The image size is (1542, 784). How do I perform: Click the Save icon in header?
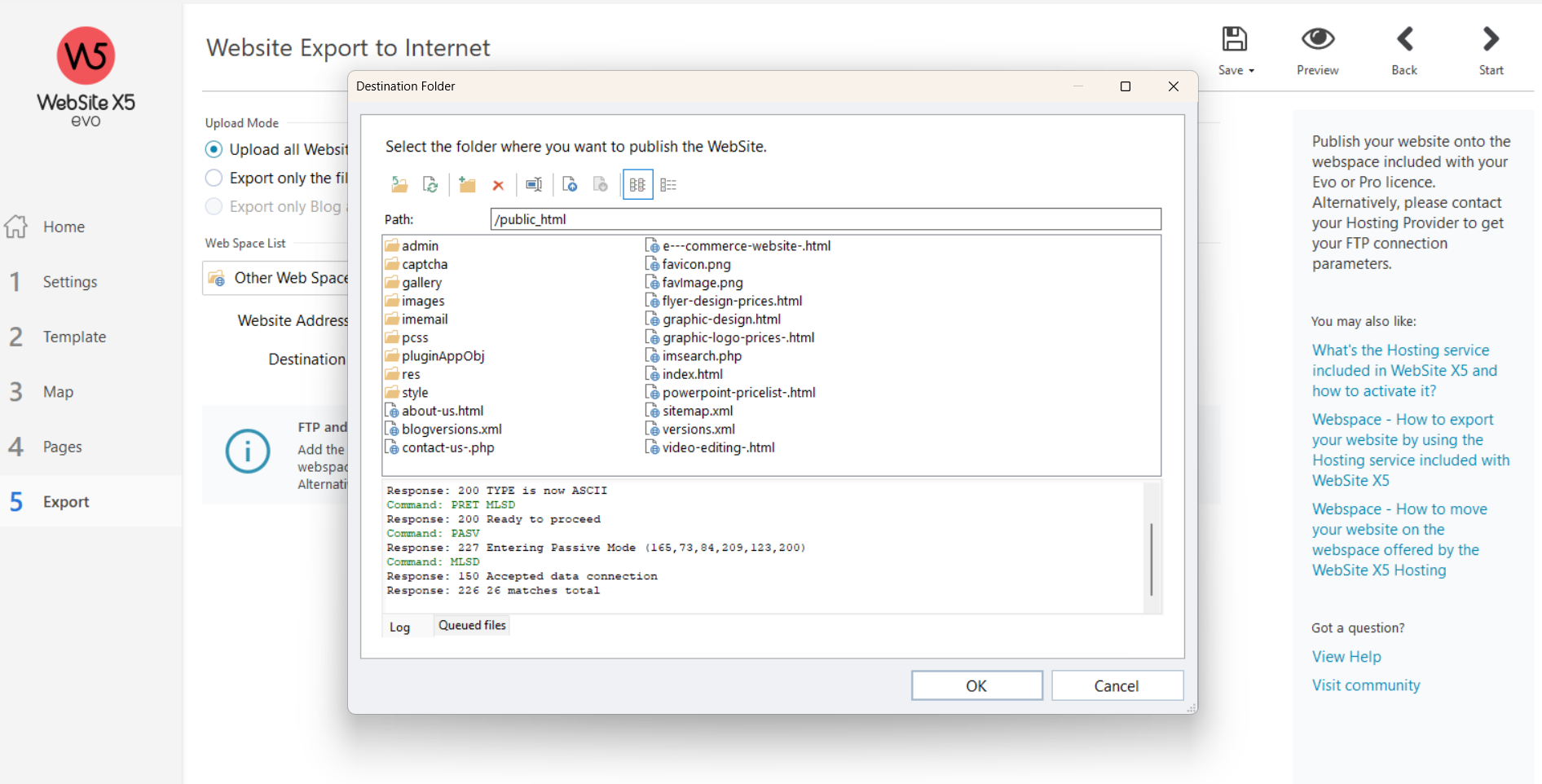point(1234,39)
